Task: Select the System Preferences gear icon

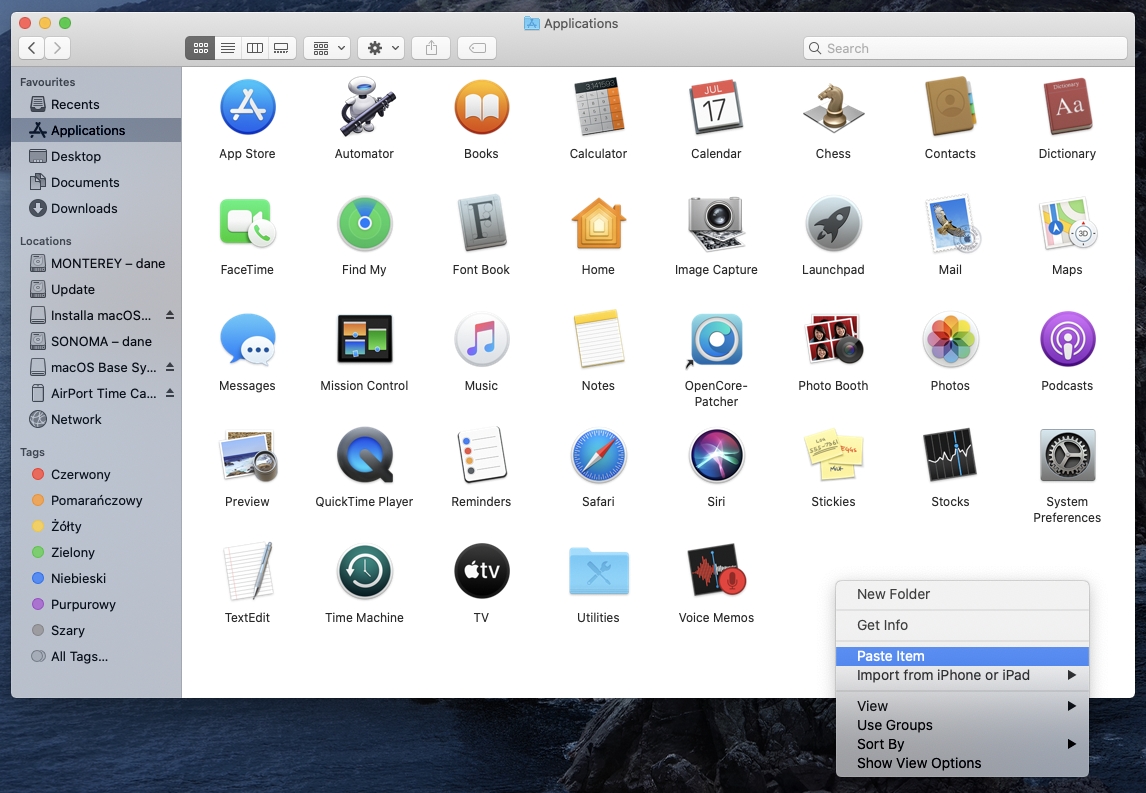Action: [x=1068, y=455]
